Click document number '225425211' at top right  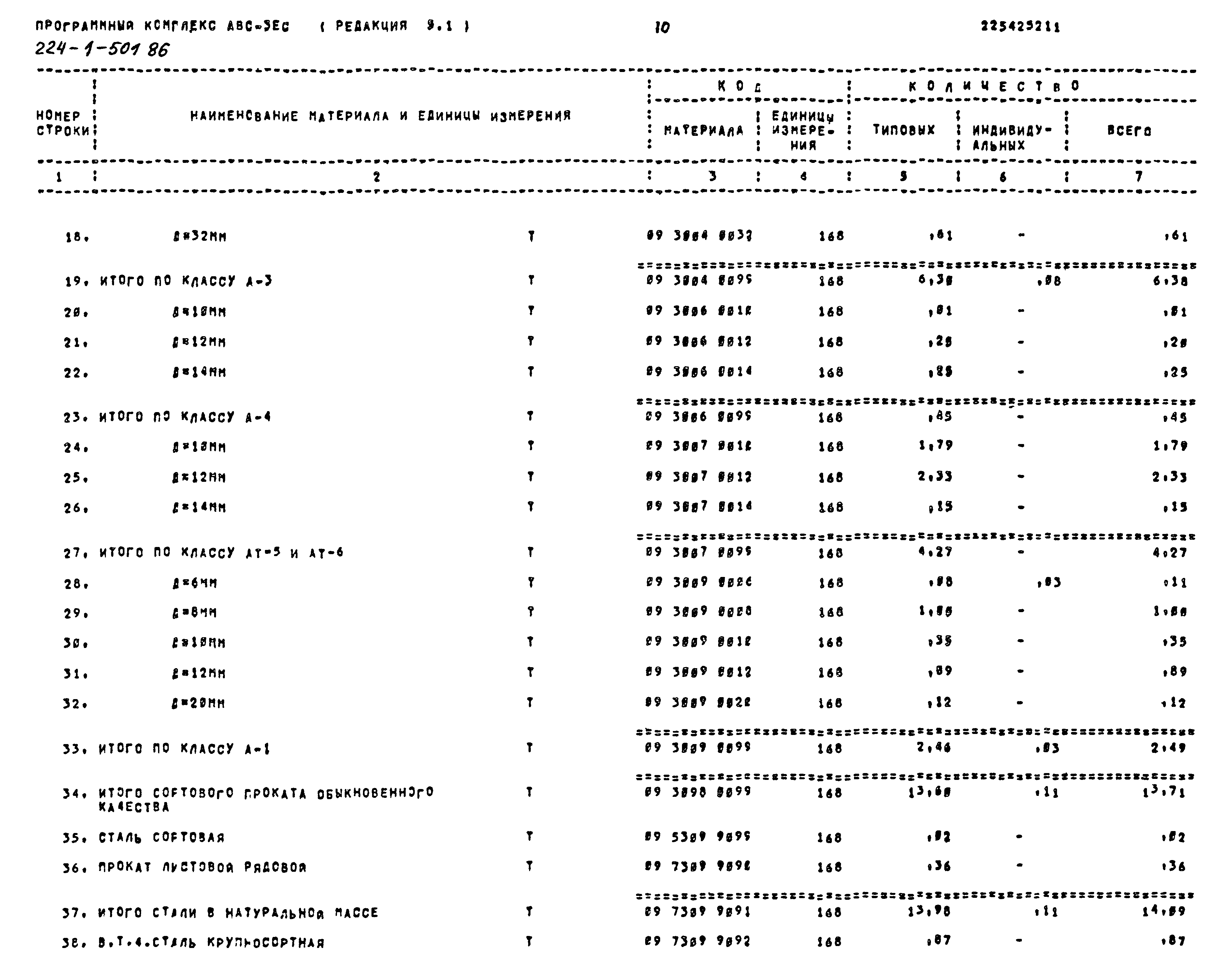[1021, 27]
